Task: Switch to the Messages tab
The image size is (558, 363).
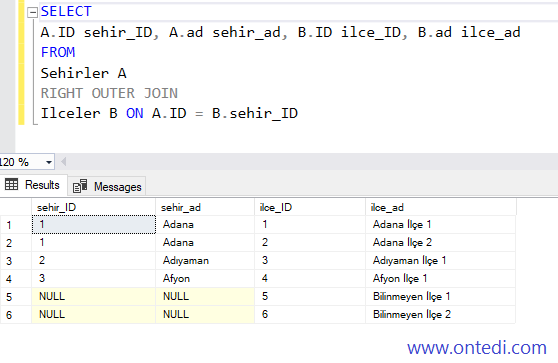Action: 107,186
